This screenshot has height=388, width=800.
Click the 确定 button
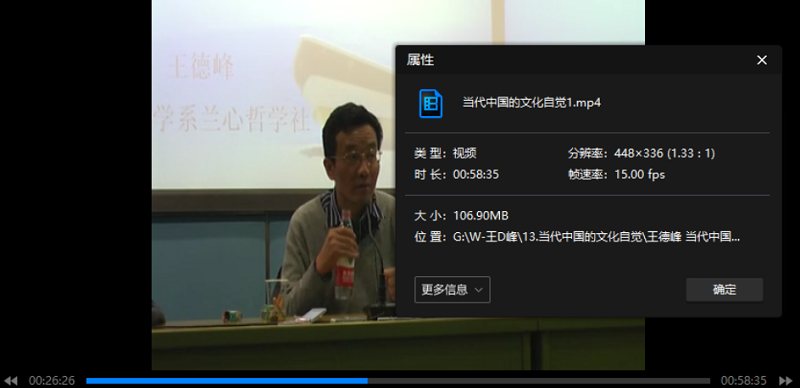(724, 289)
